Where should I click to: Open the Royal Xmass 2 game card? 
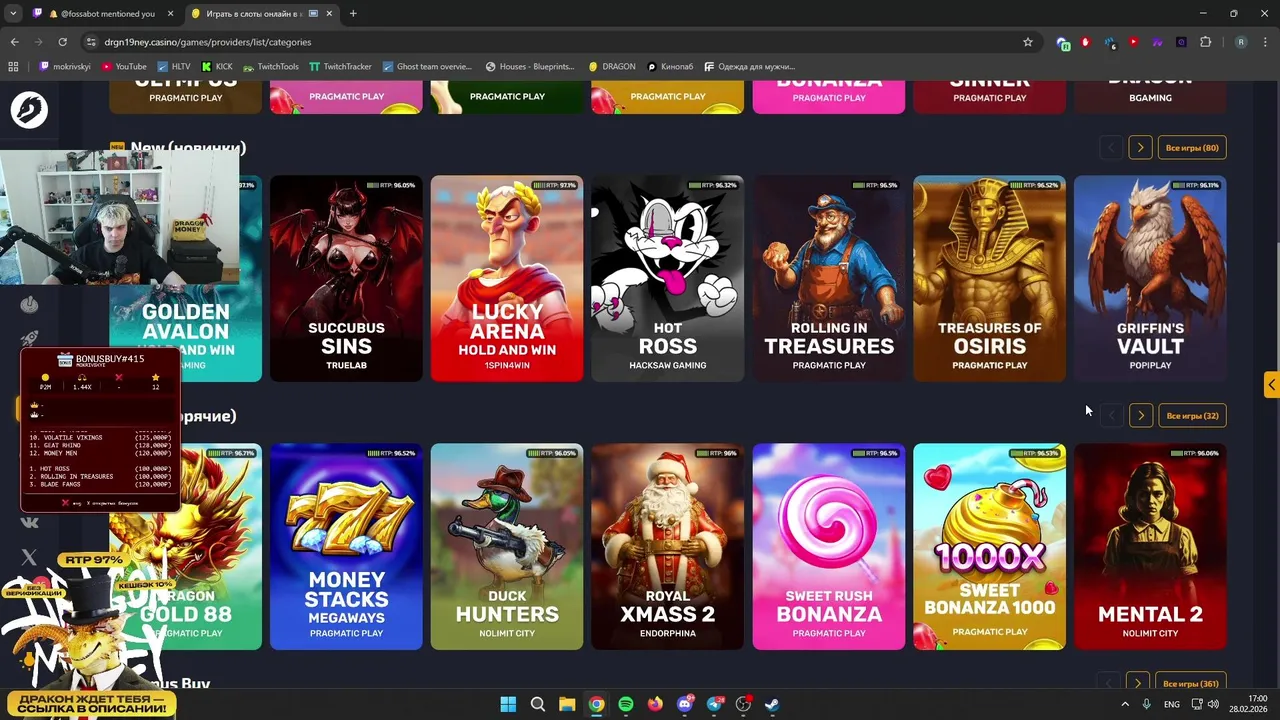pyautogui.click(x=668, y=547)
